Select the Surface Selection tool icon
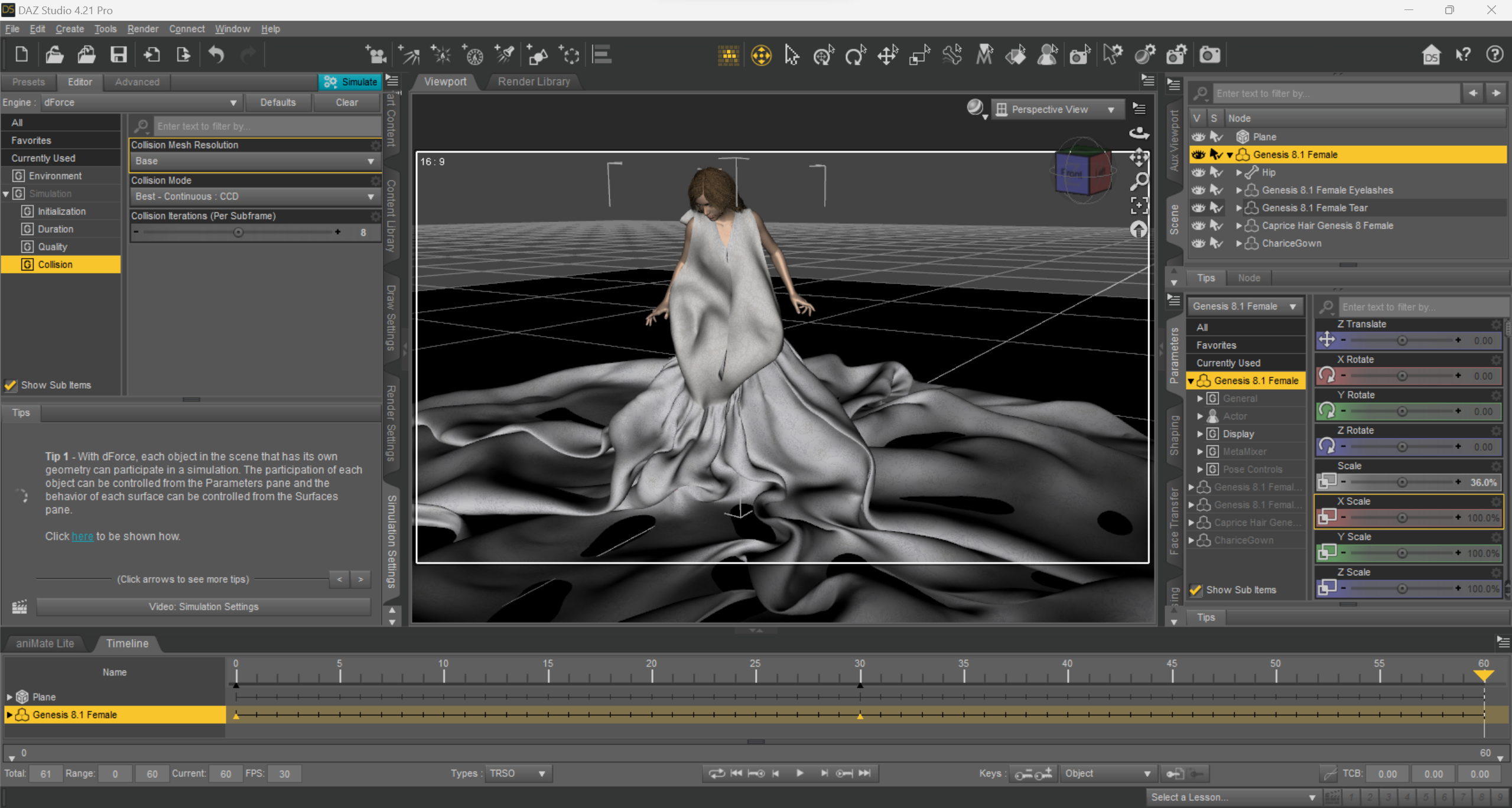This screenshot has width=1512, height=808. point(1016,56)
